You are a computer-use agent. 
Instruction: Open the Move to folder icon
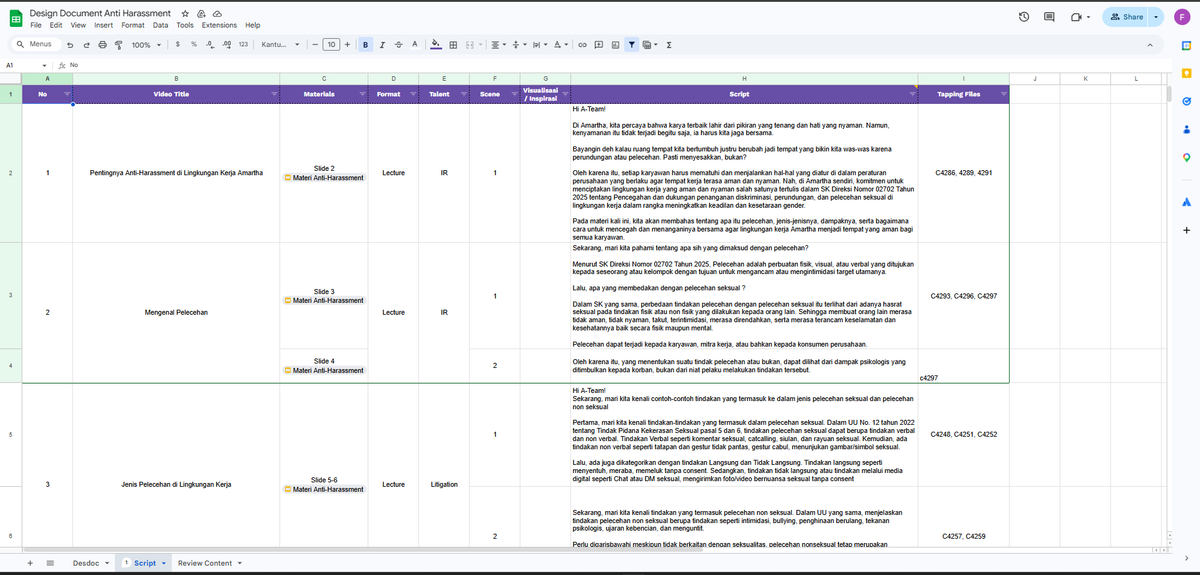201,14
